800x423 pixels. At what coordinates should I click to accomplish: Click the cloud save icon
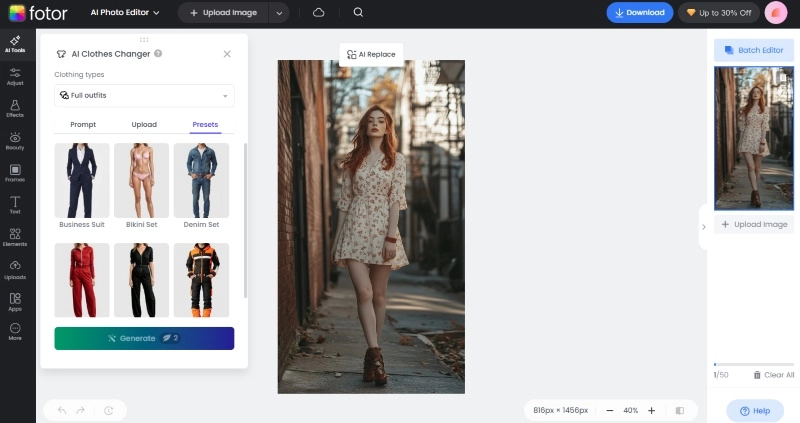coord(319,13)
